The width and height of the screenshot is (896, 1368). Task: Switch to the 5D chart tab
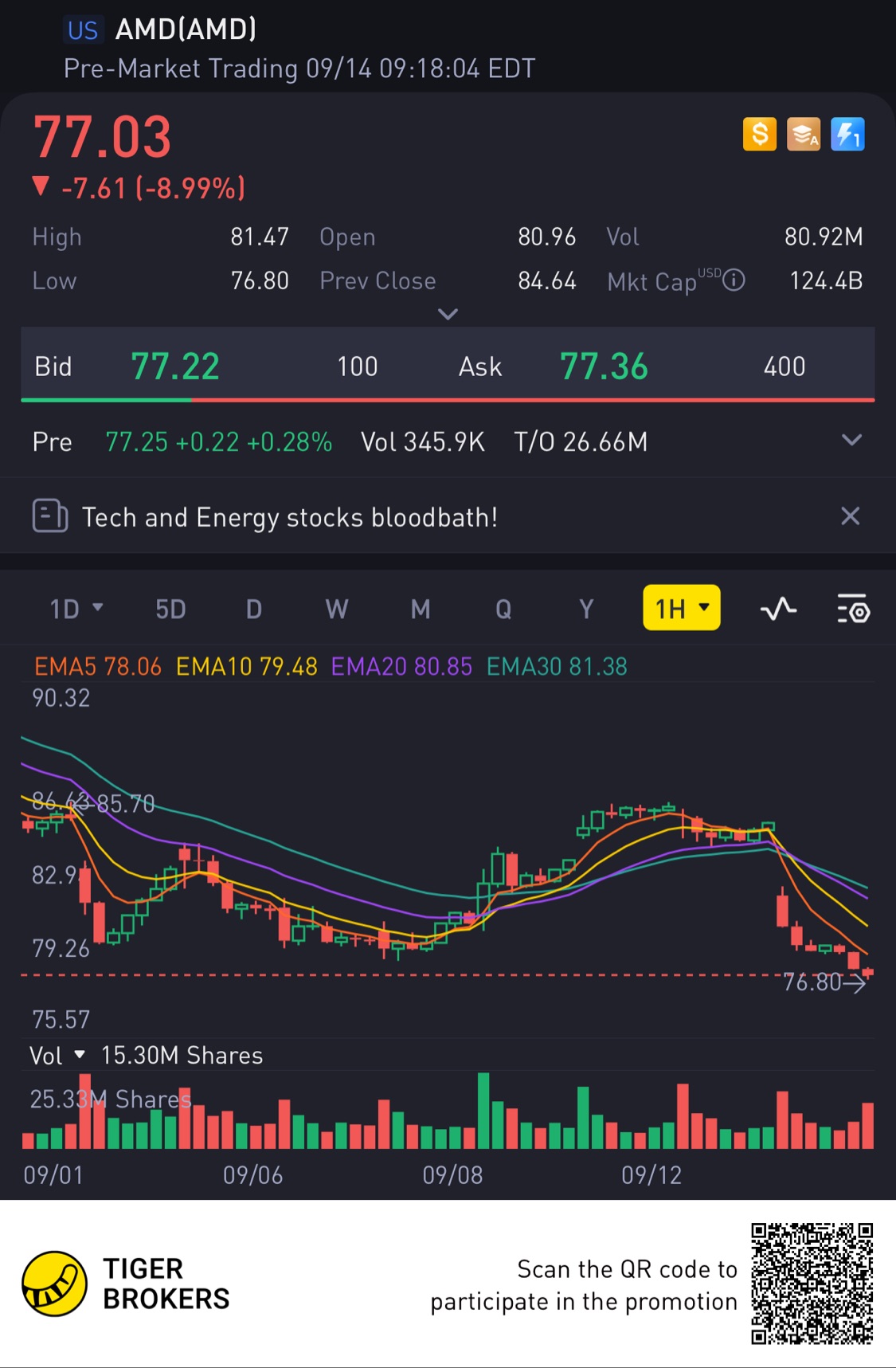click(x=170, y=610)
